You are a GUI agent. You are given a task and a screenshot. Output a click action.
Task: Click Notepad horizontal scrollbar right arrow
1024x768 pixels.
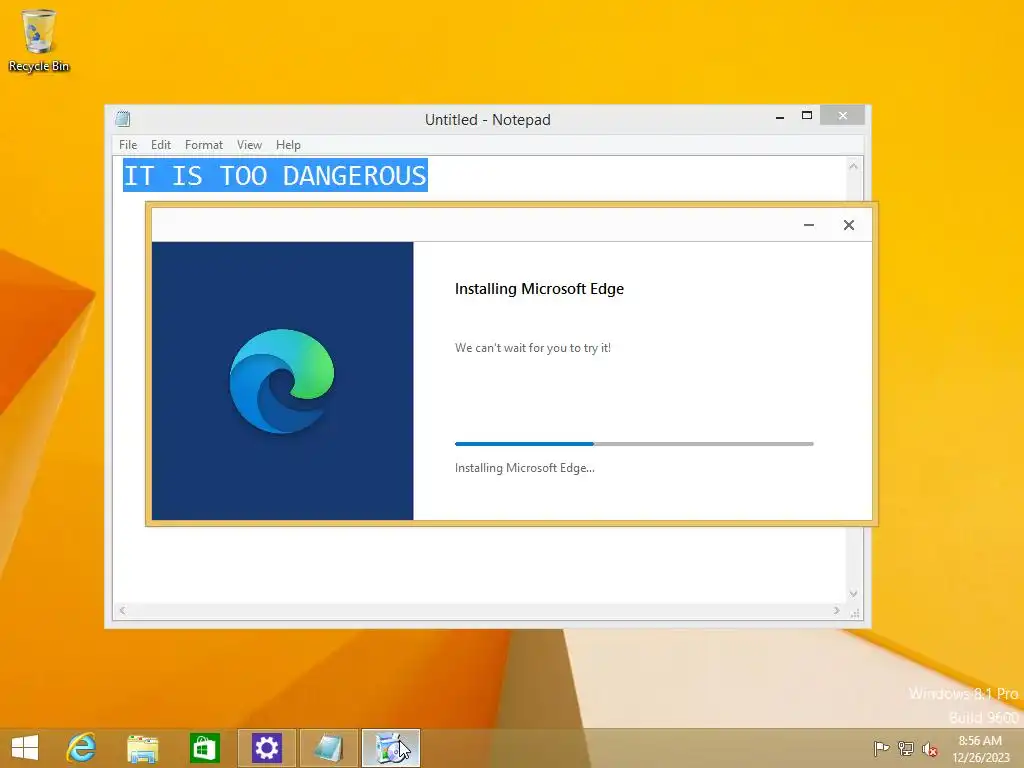(x=837, y=611)
